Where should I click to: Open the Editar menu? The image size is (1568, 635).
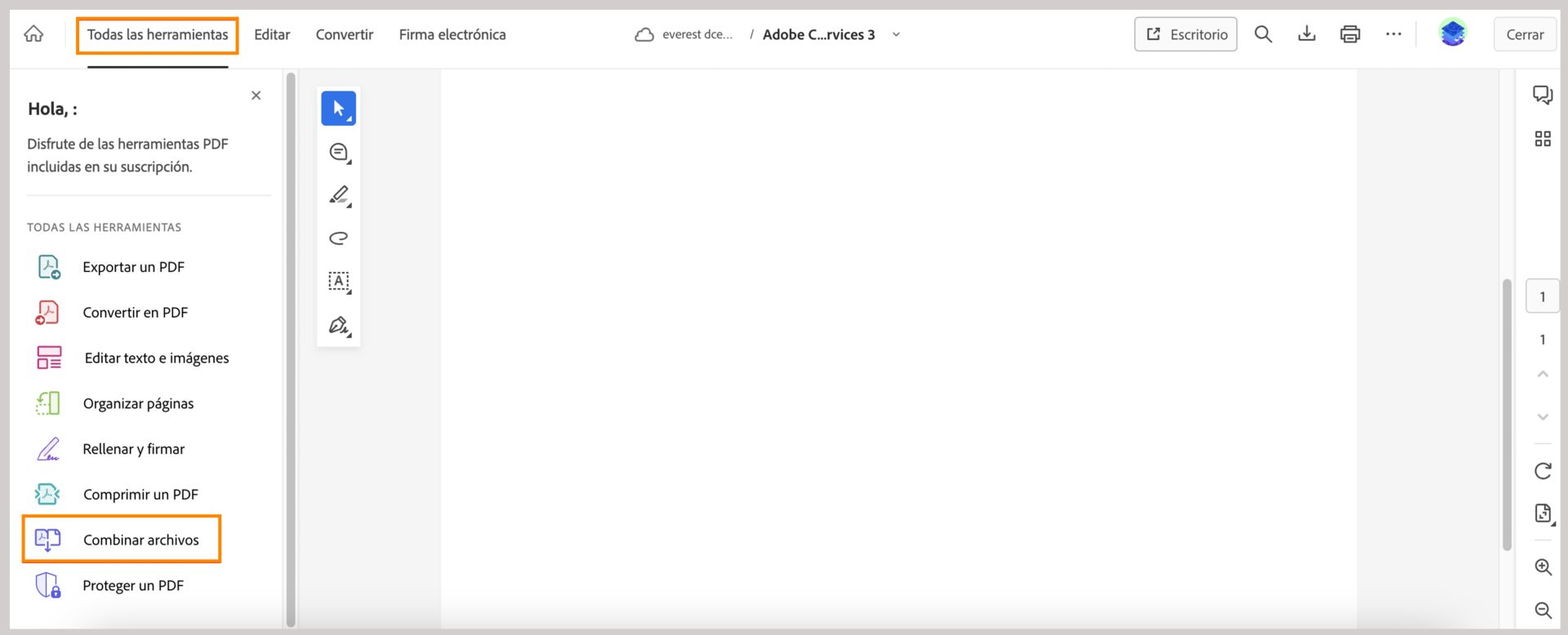point(272,35)
